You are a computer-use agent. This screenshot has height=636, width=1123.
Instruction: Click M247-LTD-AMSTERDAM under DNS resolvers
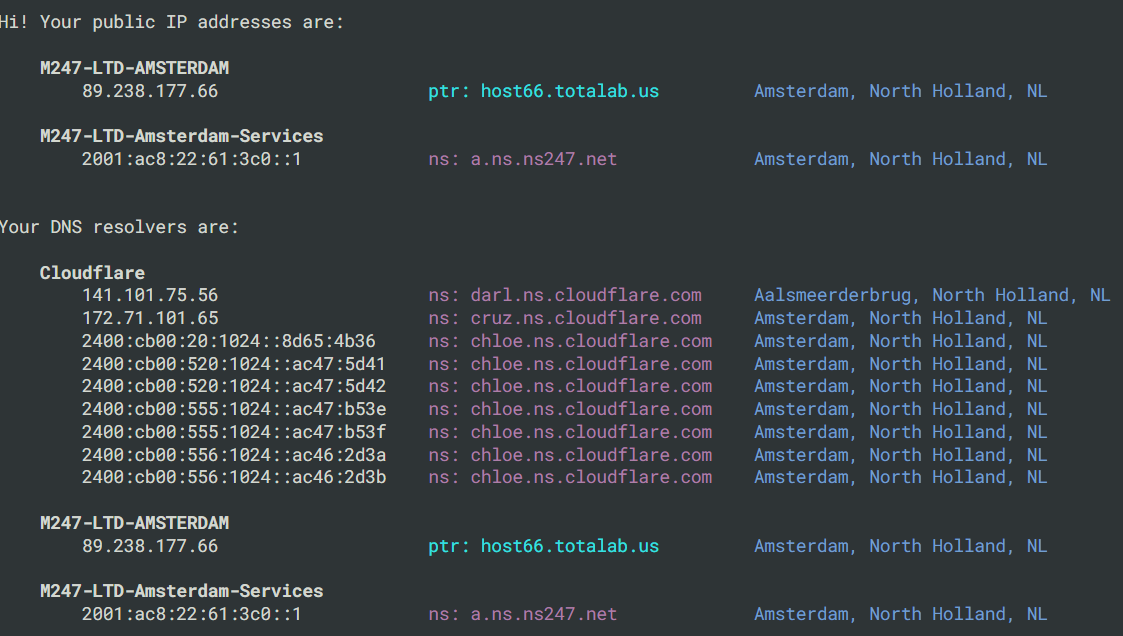coord(135,523)
